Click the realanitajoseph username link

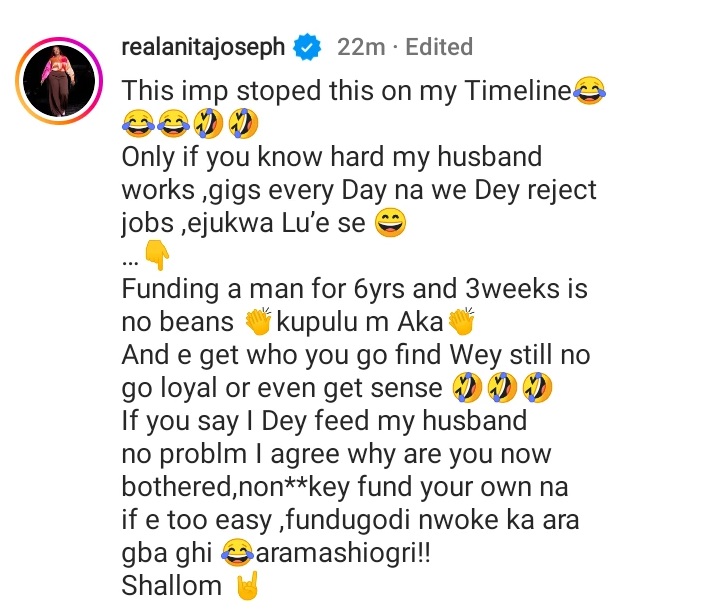click(203, 47)
